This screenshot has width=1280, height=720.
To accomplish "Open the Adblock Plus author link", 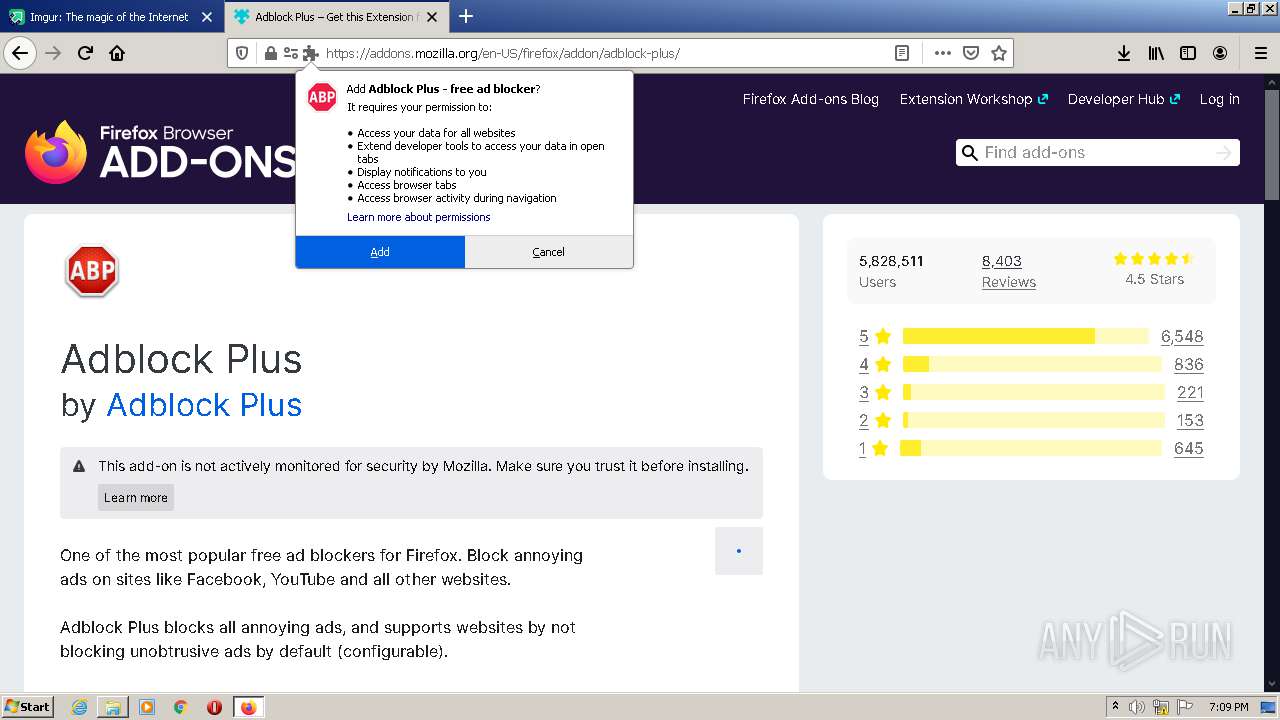I will [x=204, y=405].
